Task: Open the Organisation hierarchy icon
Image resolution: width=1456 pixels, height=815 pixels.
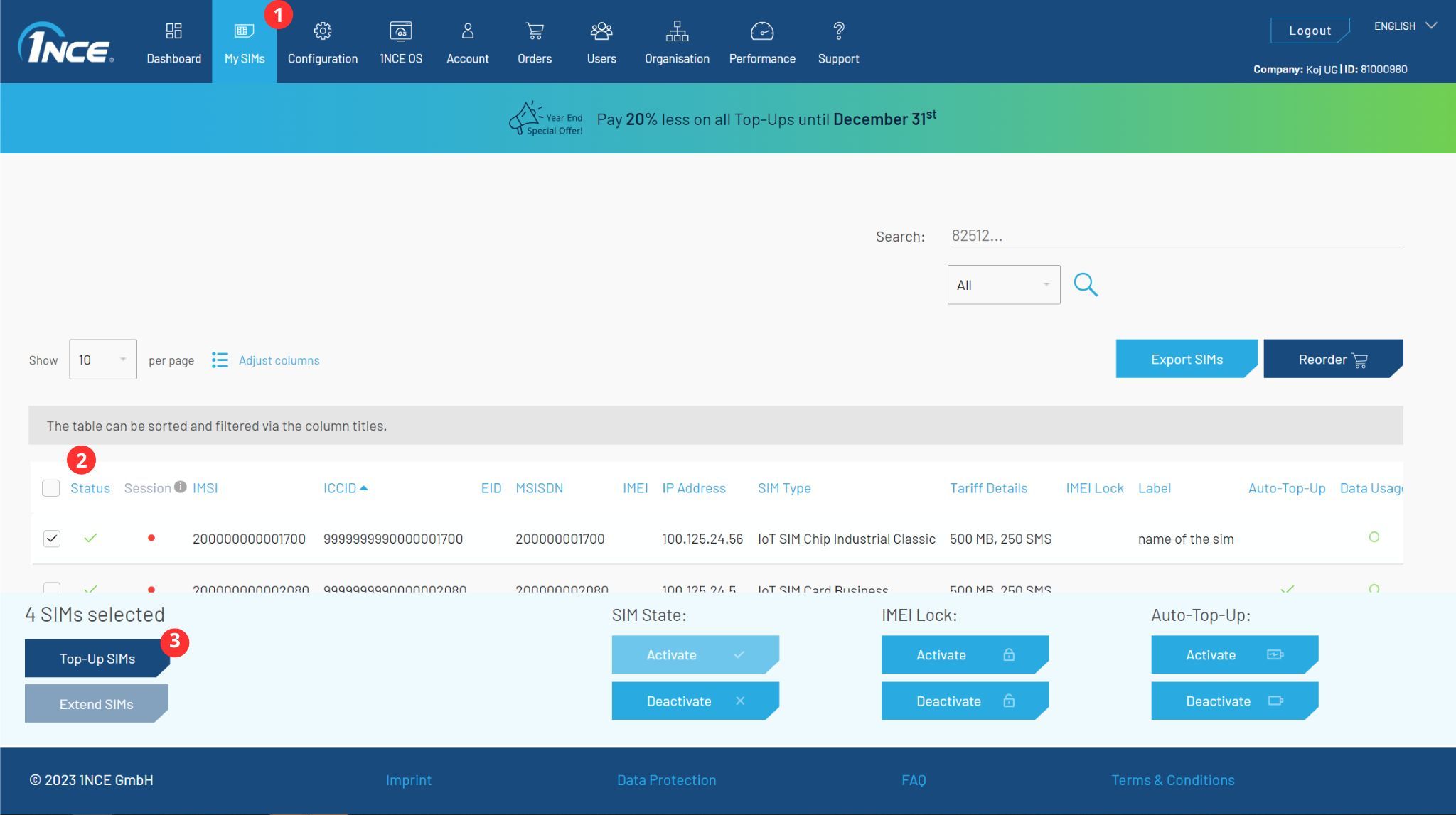Action: (677, 31)
